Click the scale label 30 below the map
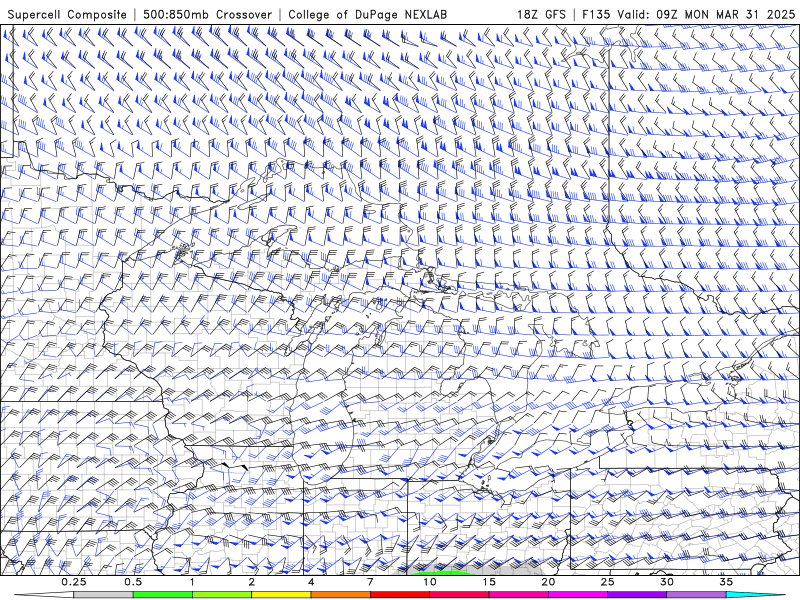 click(x=667, y=582)
